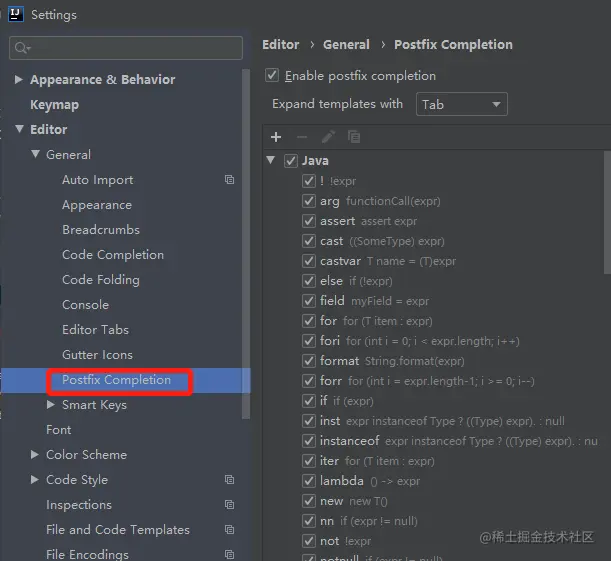Image resolution: width=611 pixels, height=561 pixels.
Task: Toggle the forr template checkbox
Action: [309, 381]
